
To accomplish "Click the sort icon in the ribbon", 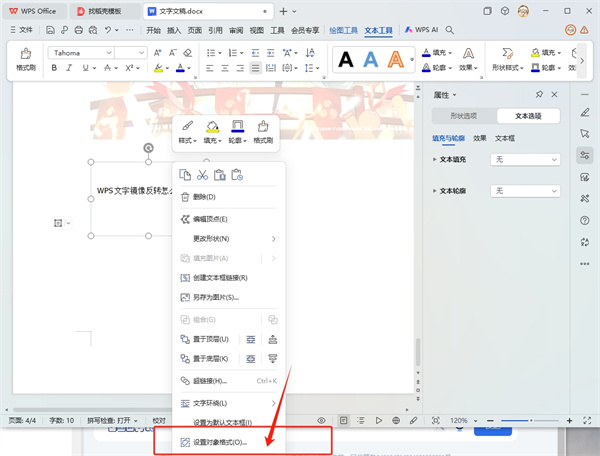I will click(x=310, y=53).
